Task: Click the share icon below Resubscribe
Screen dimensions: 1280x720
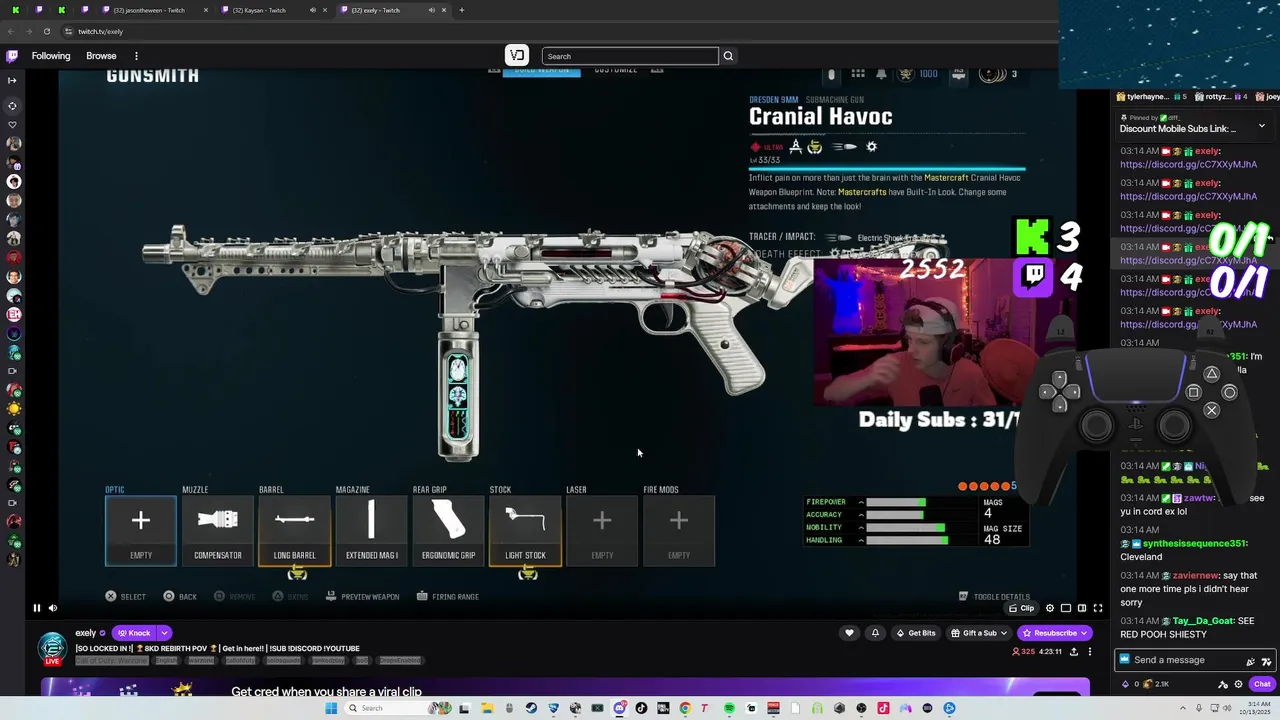Action: tap(1073, 652)
